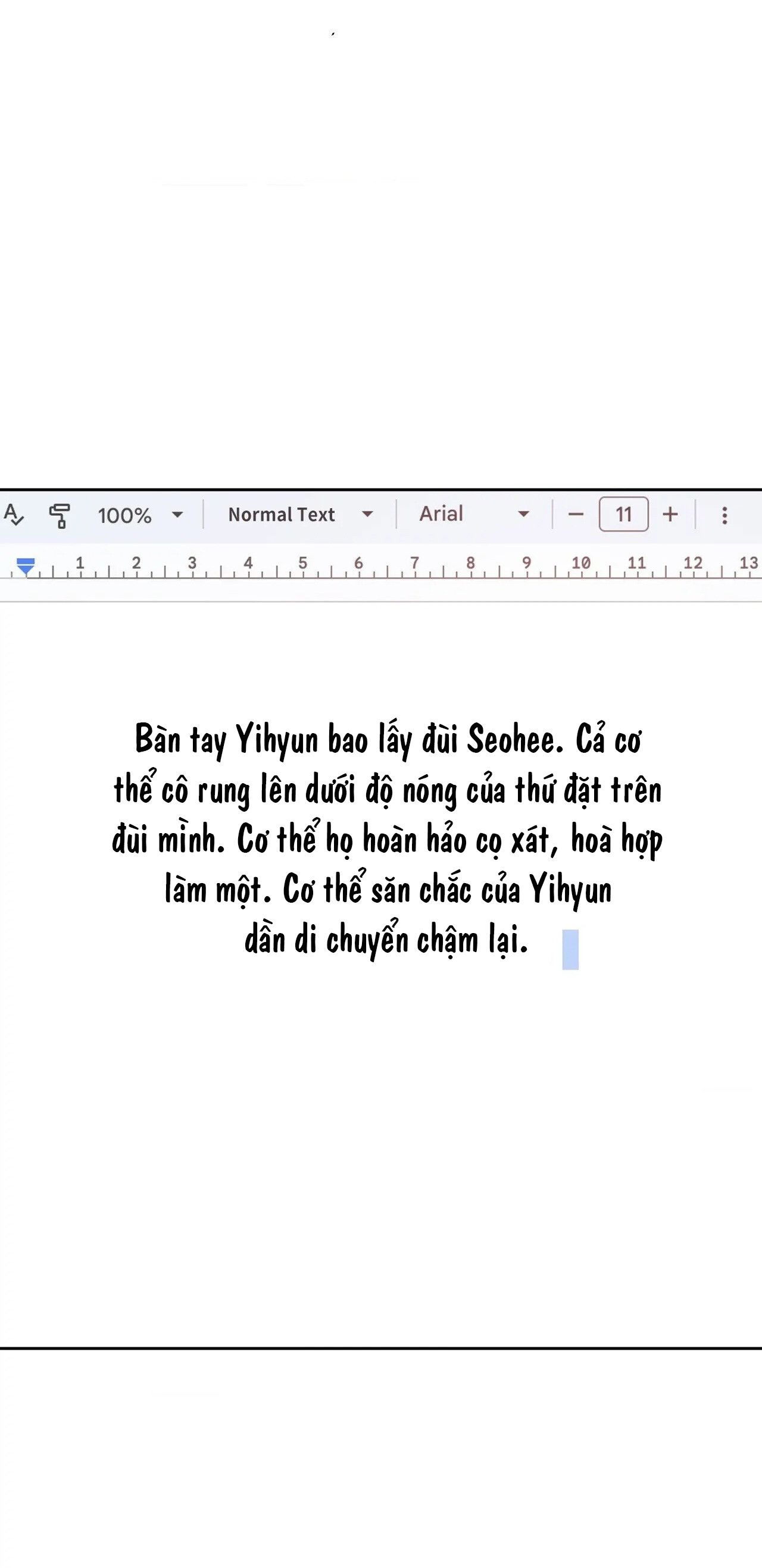Decrease font size with minus button
This screenshot has width=762, height=1568.
tap(576, 514)
